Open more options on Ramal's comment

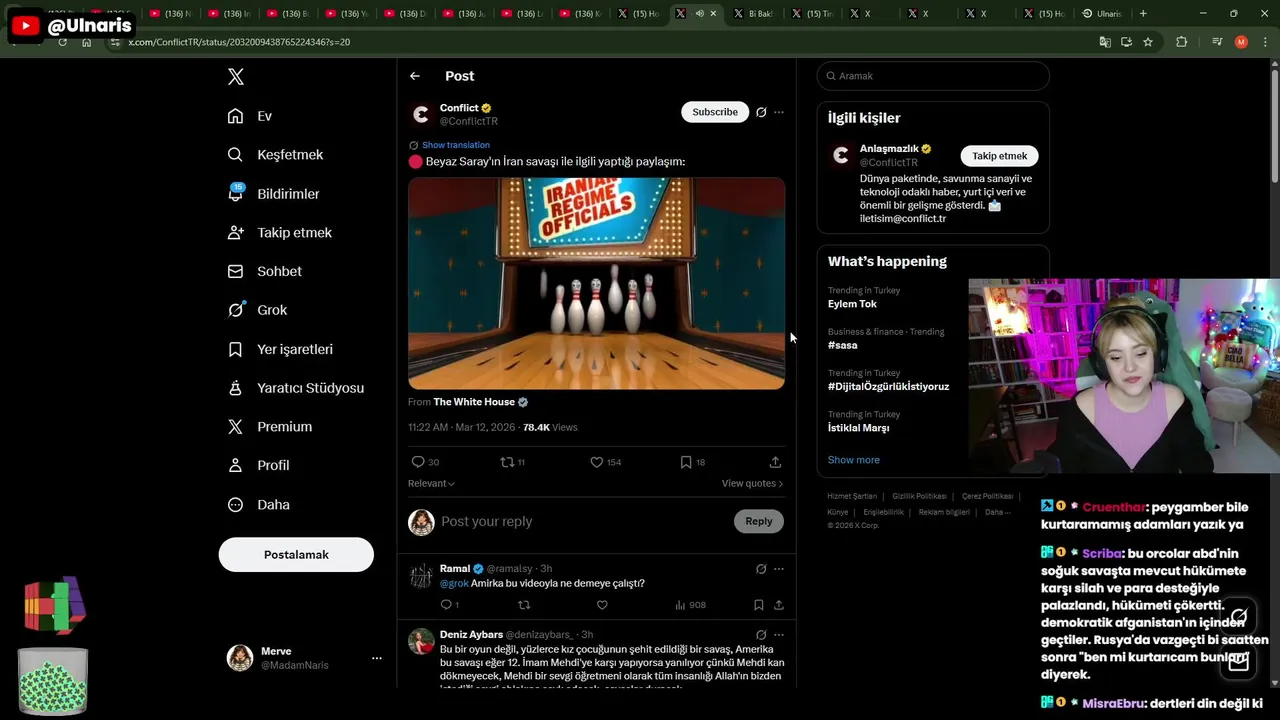tap(779, 569)
